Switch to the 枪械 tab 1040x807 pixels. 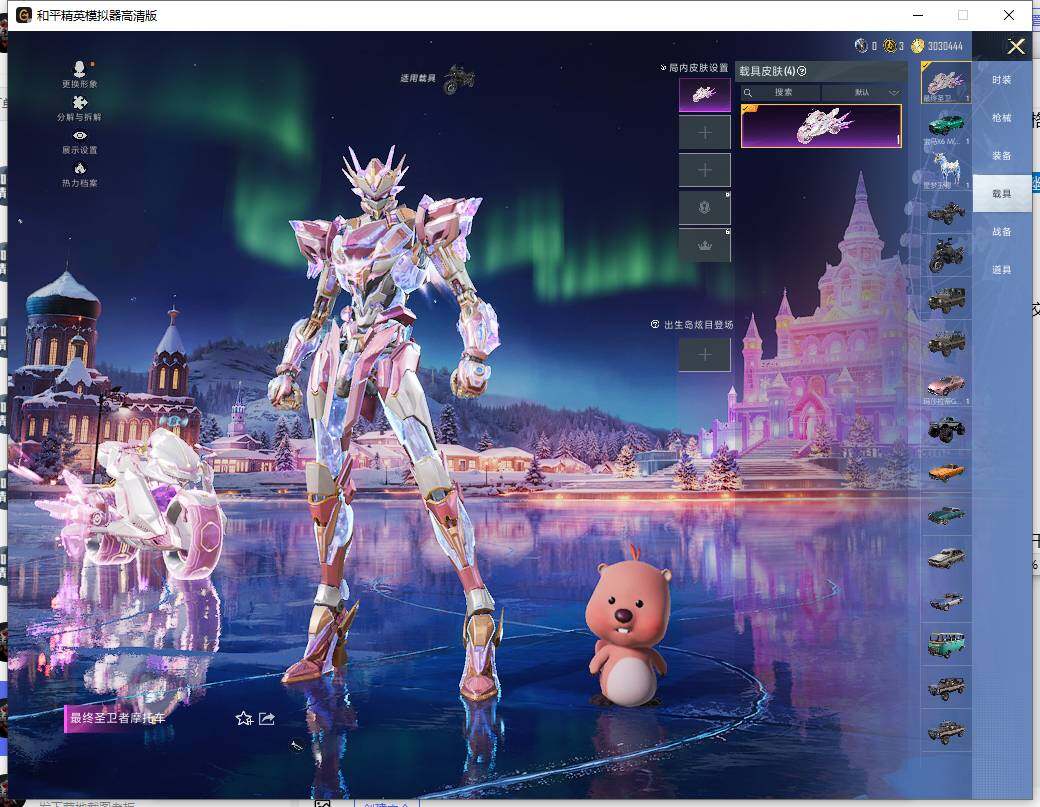click(1002, 118)
